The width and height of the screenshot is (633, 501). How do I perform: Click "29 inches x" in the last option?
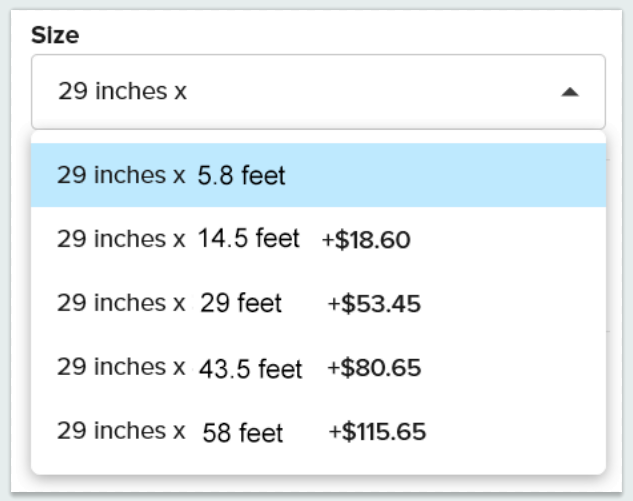pyautogui.click(x=121, y=431)
